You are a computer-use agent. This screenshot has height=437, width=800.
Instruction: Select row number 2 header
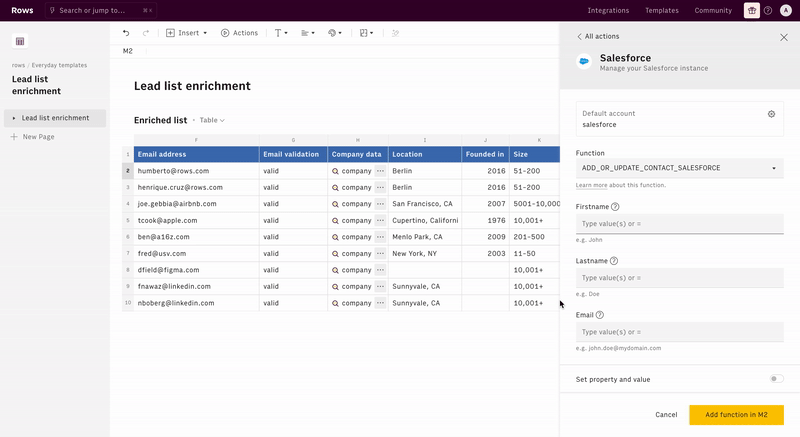128,171
